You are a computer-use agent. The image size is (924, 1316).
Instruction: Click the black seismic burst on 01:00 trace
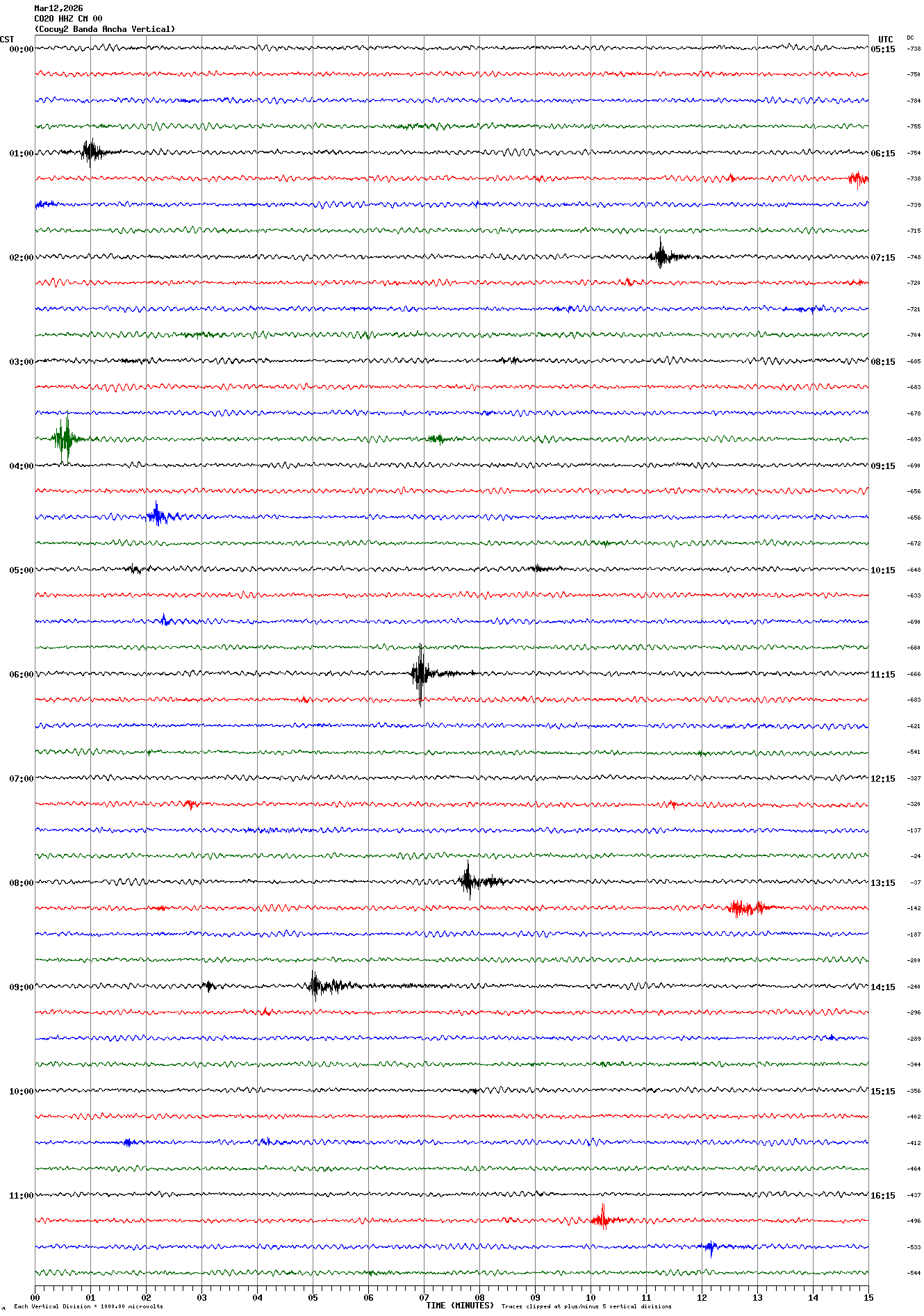pos(90,151)
